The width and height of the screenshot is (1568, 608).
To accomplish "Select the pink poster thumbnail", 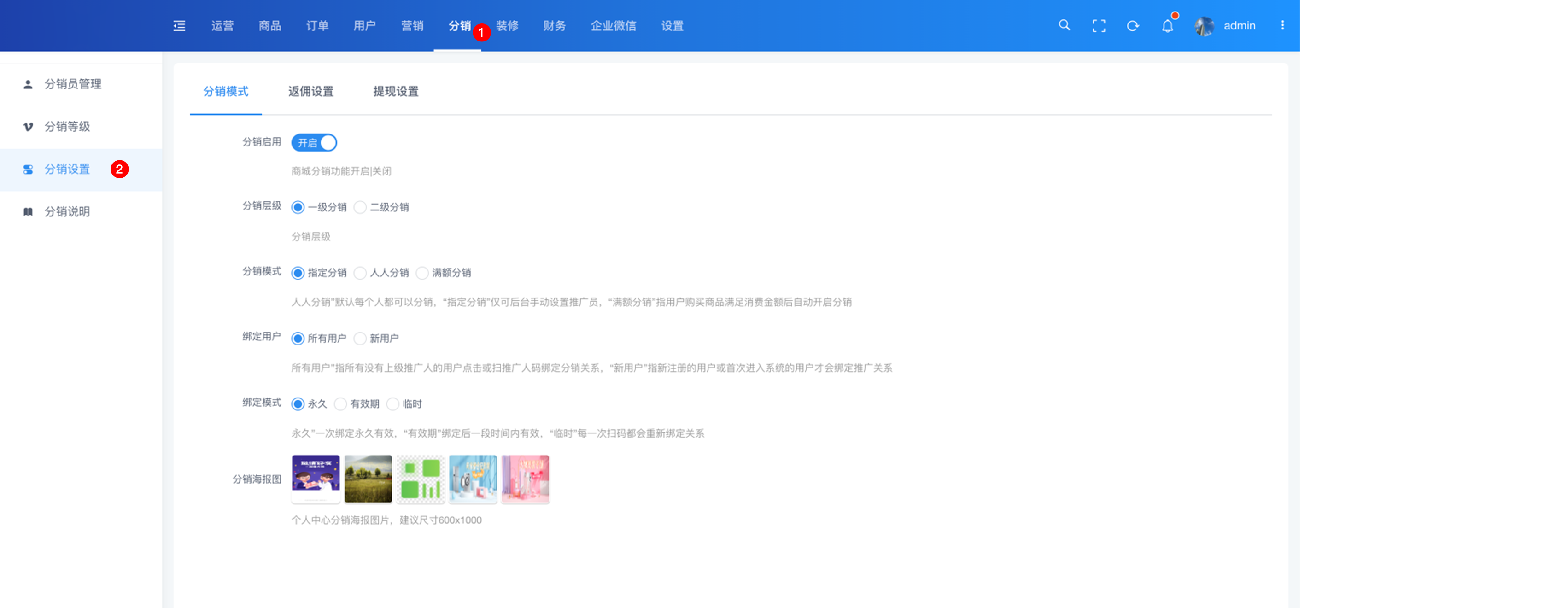I will tap(525, 479).
